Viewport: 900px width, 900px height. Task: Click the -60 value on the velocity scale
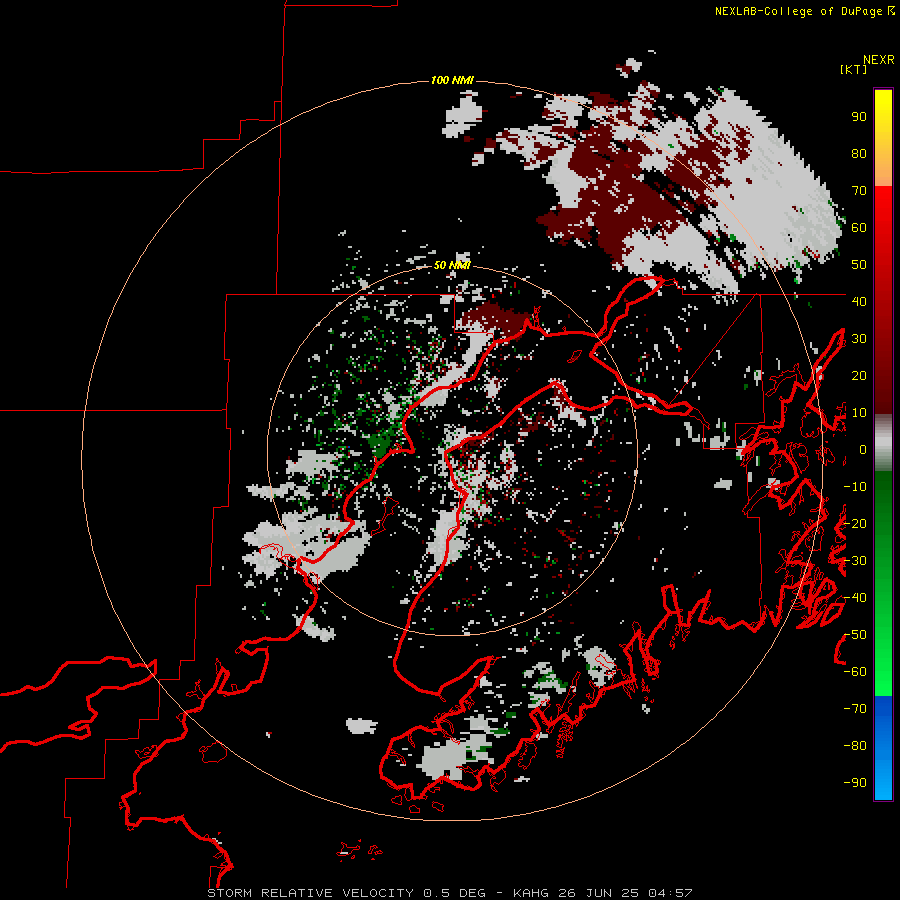[x=855, y=672]
